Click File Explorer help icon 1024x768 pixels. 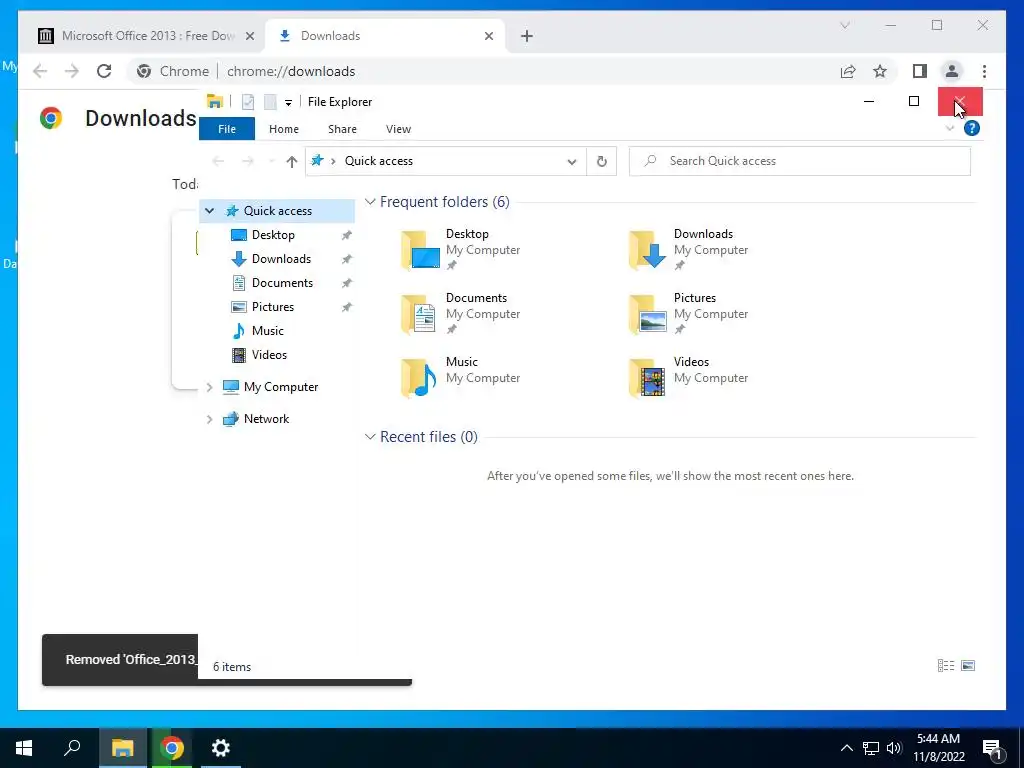972,128
